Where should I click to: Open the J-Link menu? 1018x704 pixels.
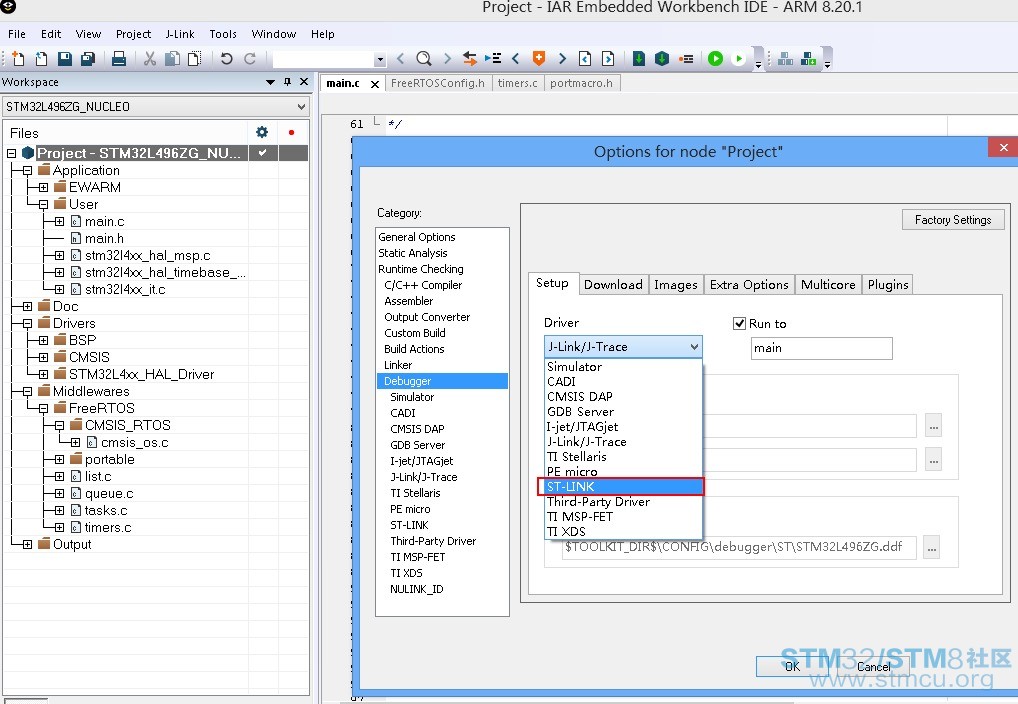180,34
